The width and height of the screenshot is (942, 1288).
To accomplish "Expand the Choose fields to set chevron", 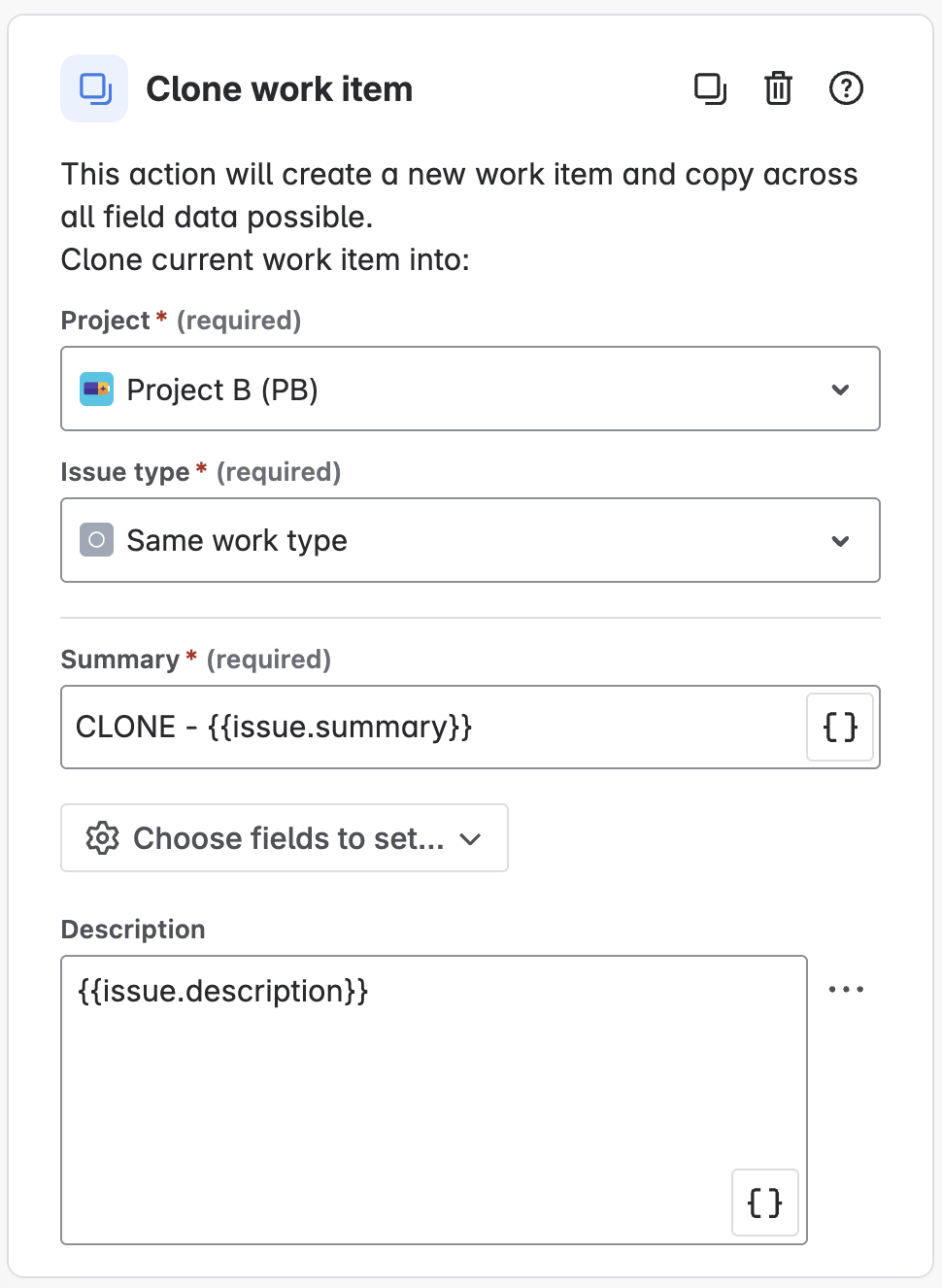I will (471, 838).
